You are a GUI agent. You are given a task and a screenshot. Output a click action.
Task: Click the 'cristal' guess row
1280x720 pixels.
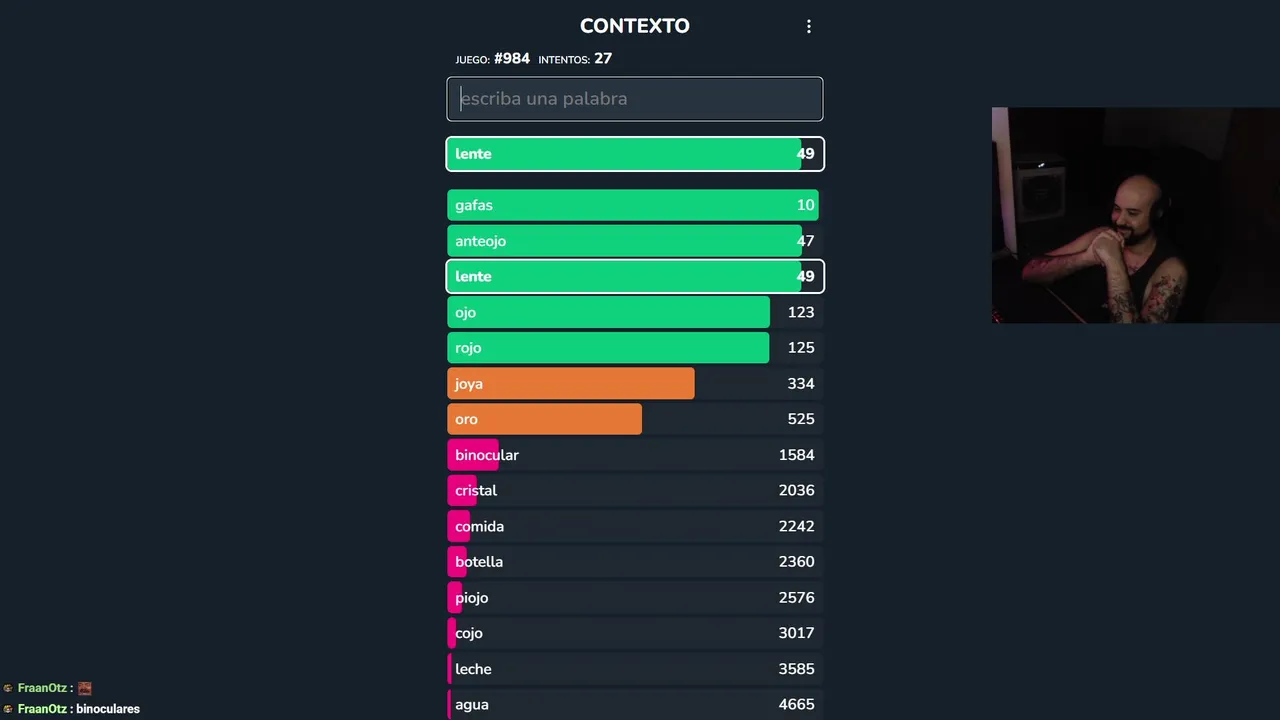coord(634,490)
